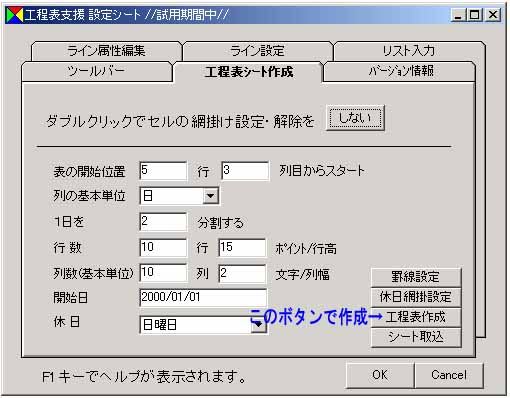The width and height of the screenshot is (510, 398).
Task: Open the ライン属性編集 tab
Action: tap(107, 51)
